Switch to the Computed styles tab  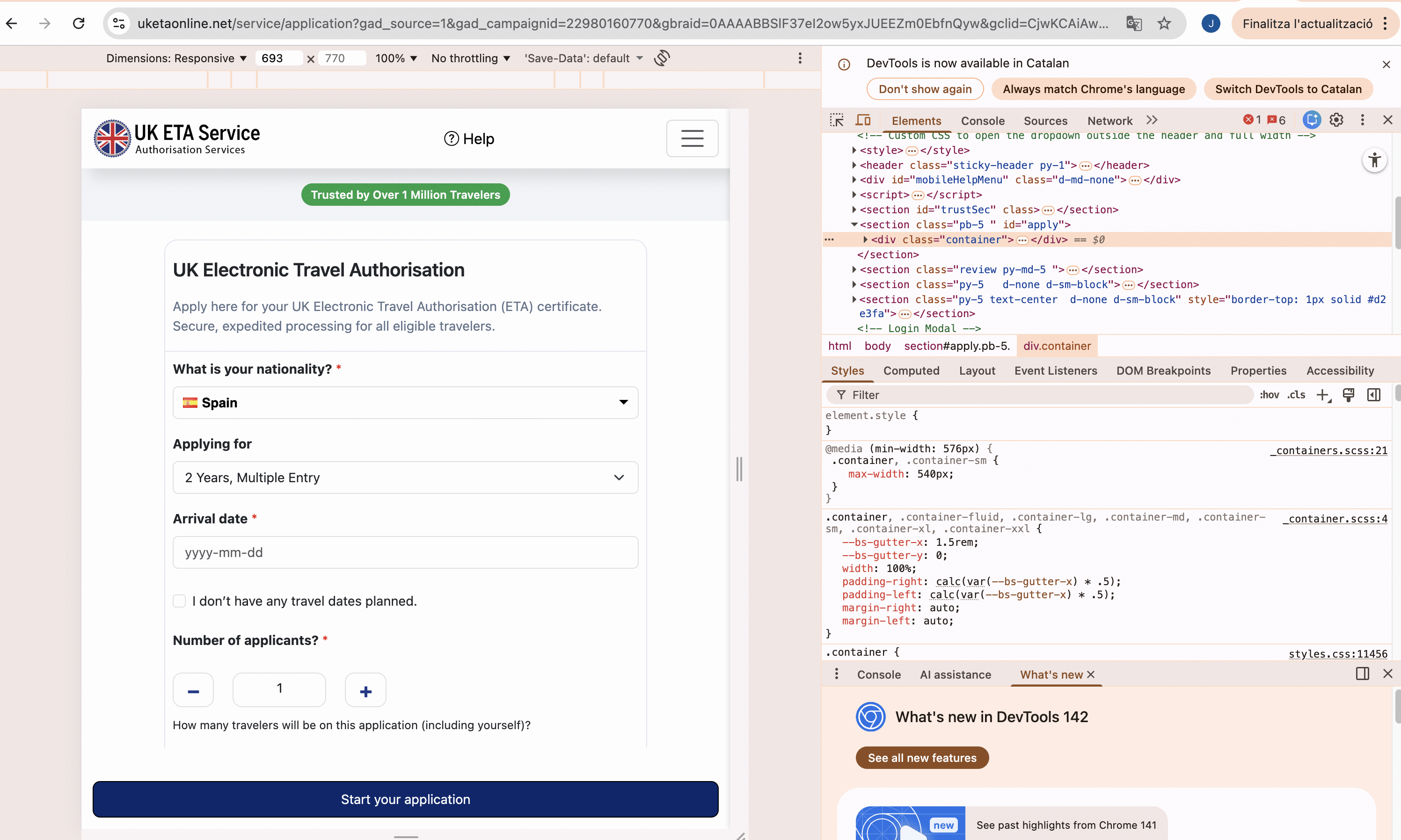coord(911,371)
